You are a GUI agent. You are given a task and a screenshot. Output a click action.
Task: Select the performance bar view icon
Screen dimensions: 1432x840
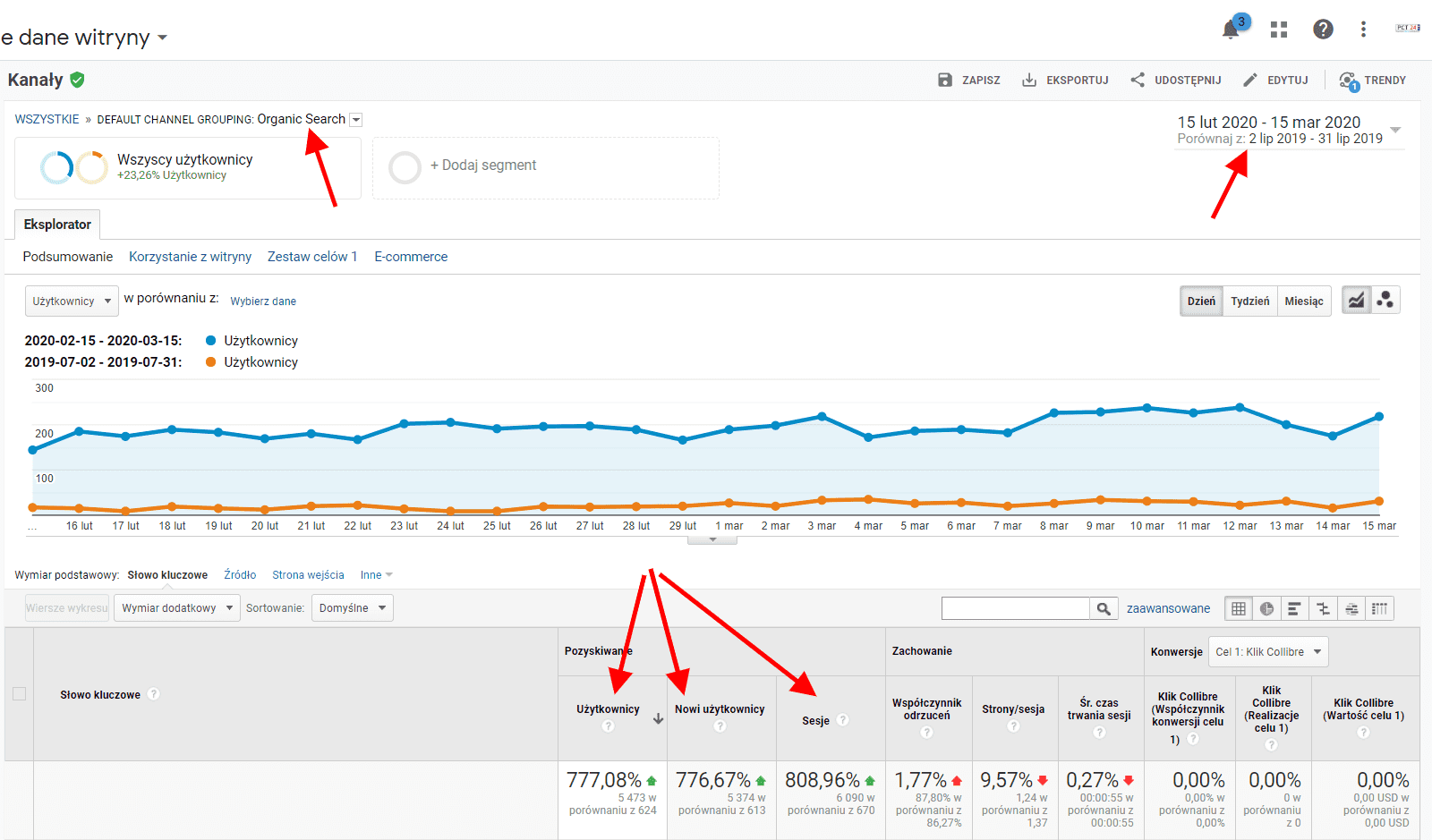tap(1294, 609)
